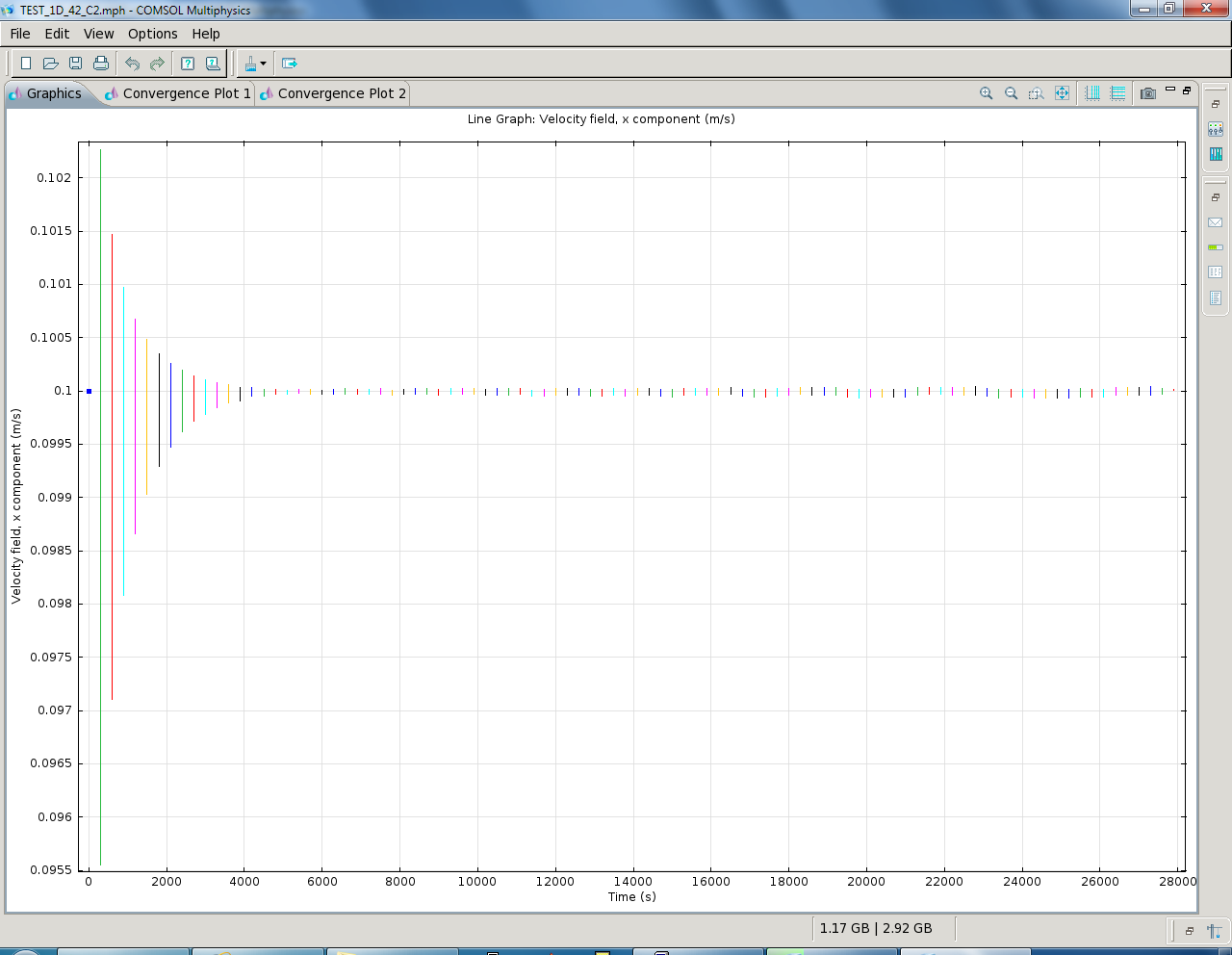Click the Zoom In magnifier icon
The height and width of the screenshot is (955, 1232).
point(986,93)
